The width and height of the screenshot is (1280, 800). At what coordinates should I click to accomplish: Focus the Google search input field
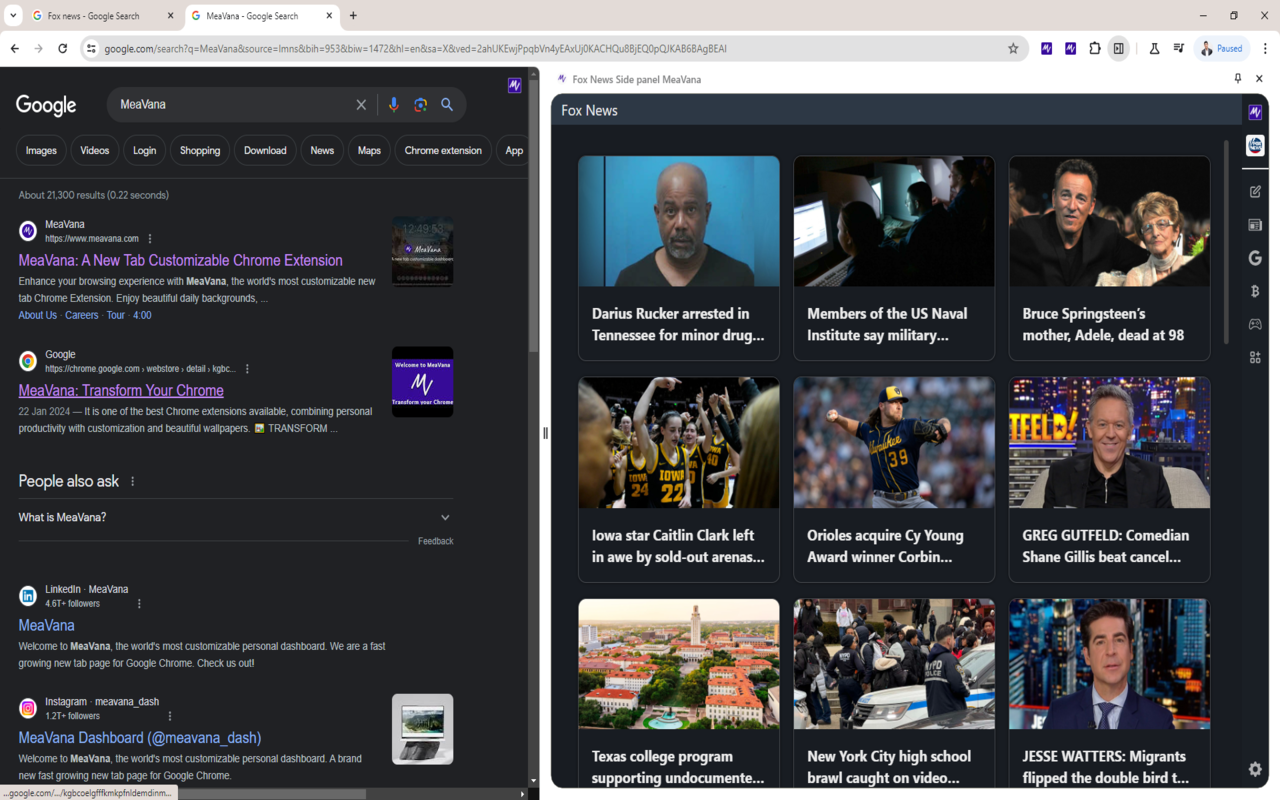(x=232, y=104)
